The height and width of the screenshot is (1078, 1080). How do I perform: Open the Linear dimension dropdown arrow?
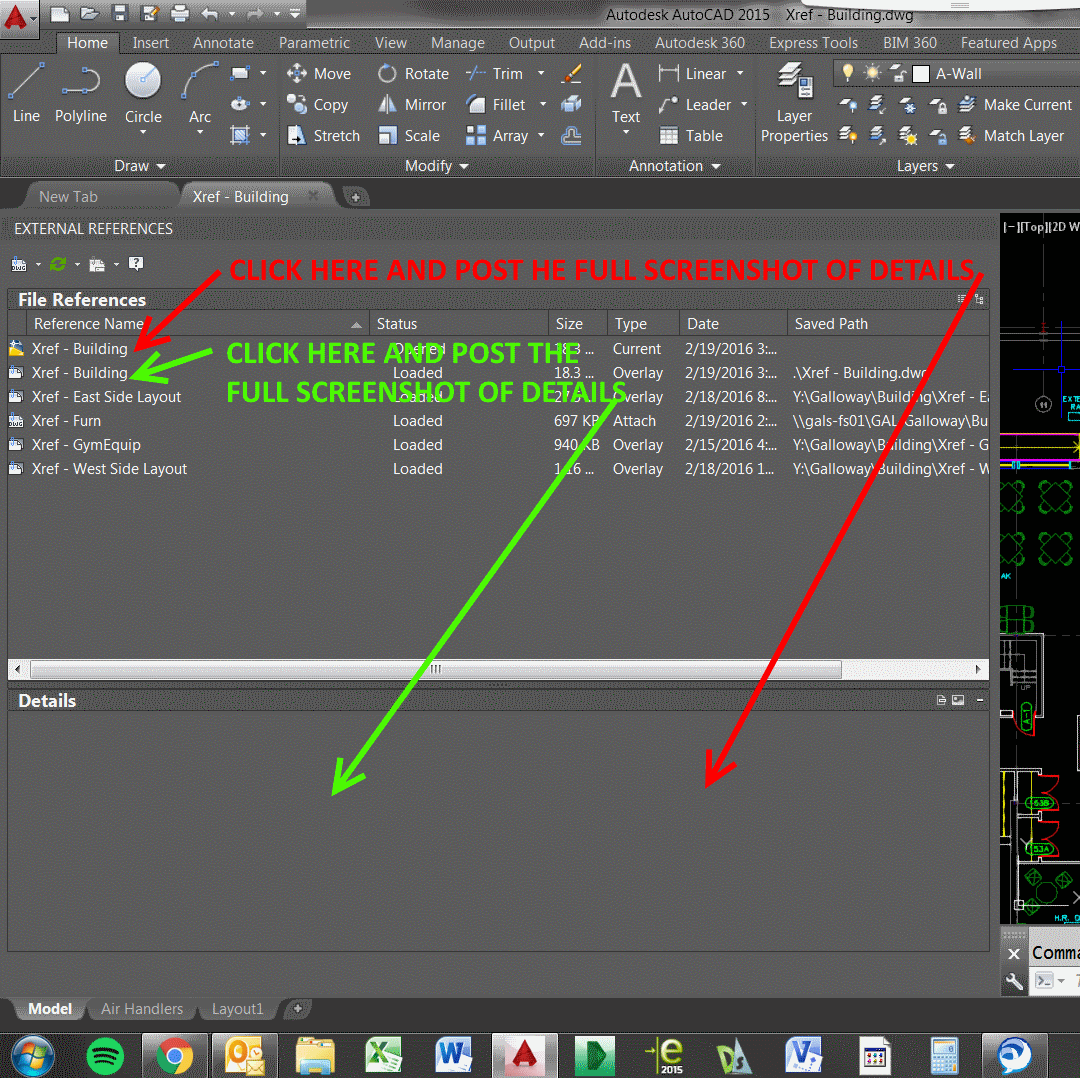click(x=740, y=73)
